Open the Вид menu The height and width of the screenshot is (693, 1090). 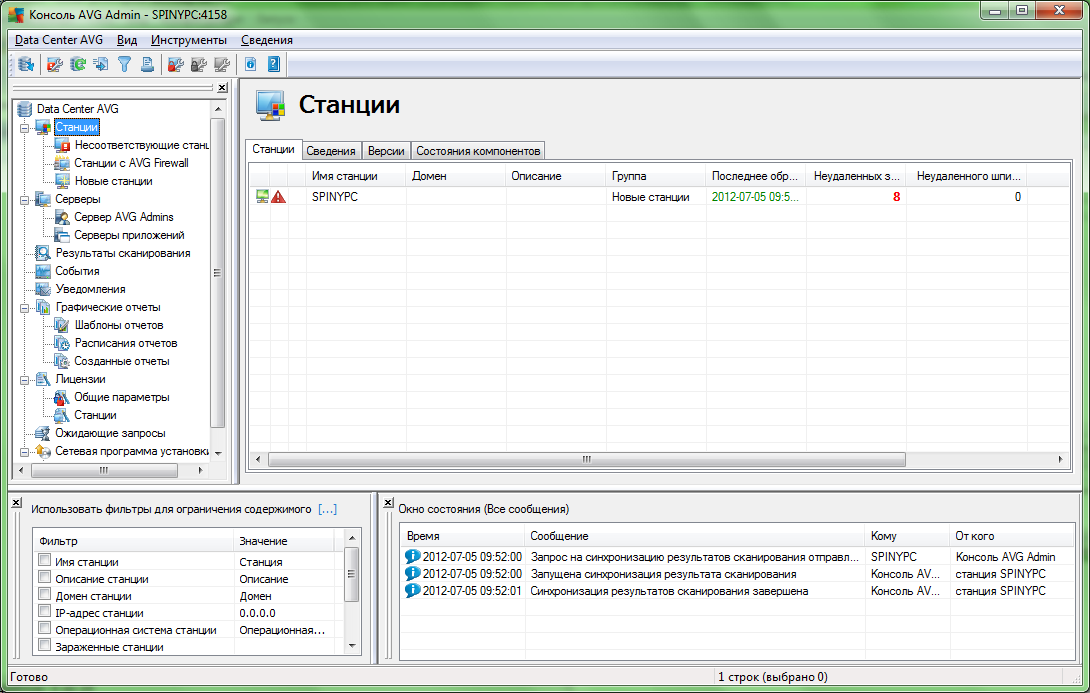127,40
